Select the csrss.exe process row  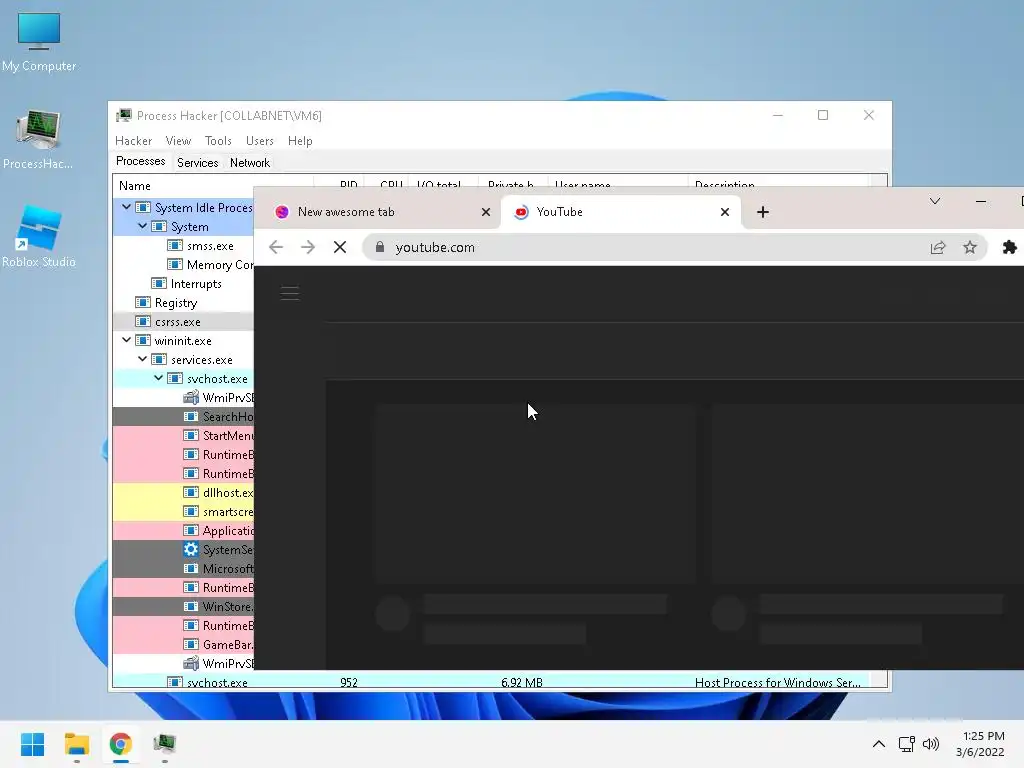[184, 321]
